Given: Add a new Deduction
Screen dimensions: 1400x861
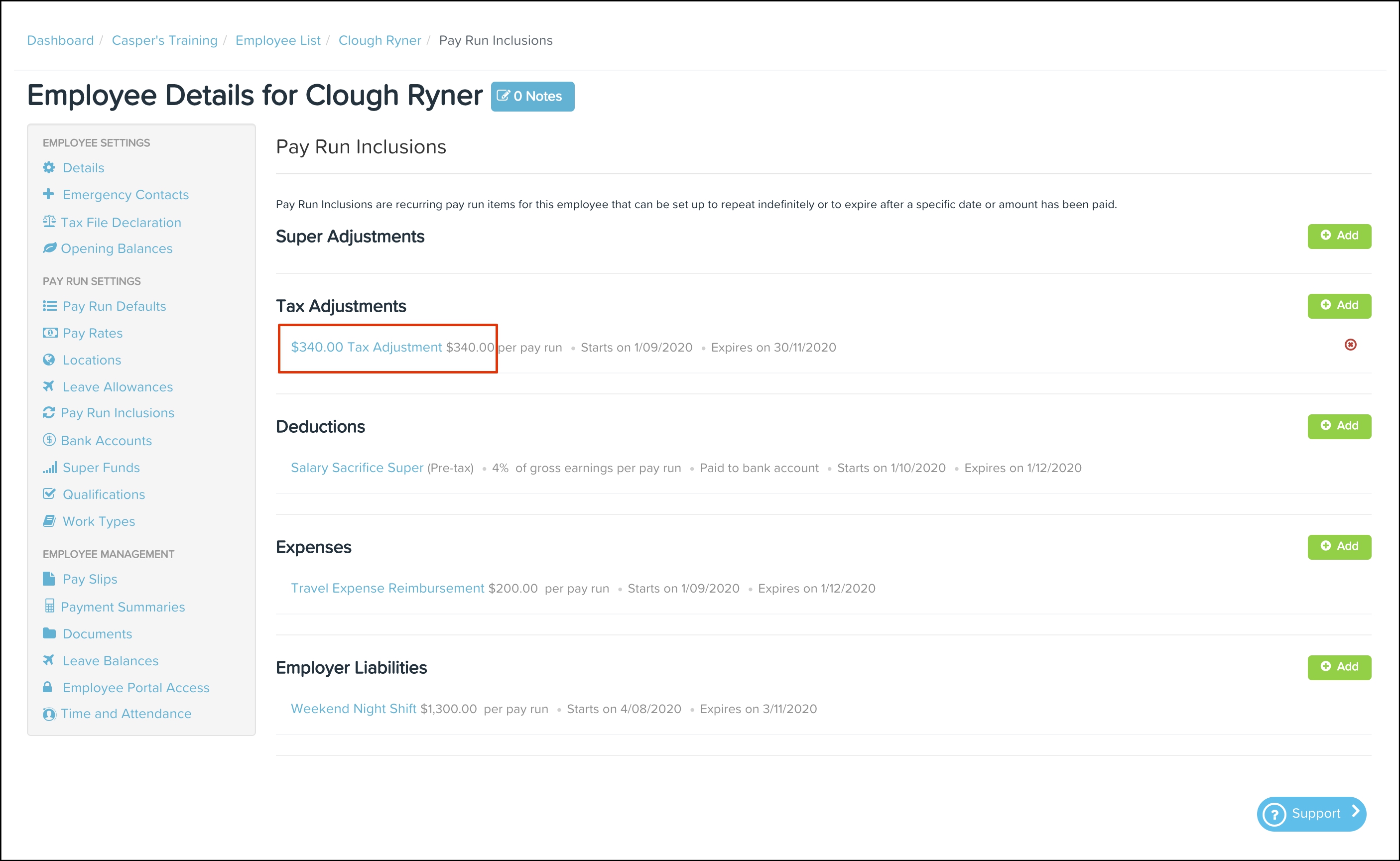Looking at the screenshot, I should (1339, 426).
